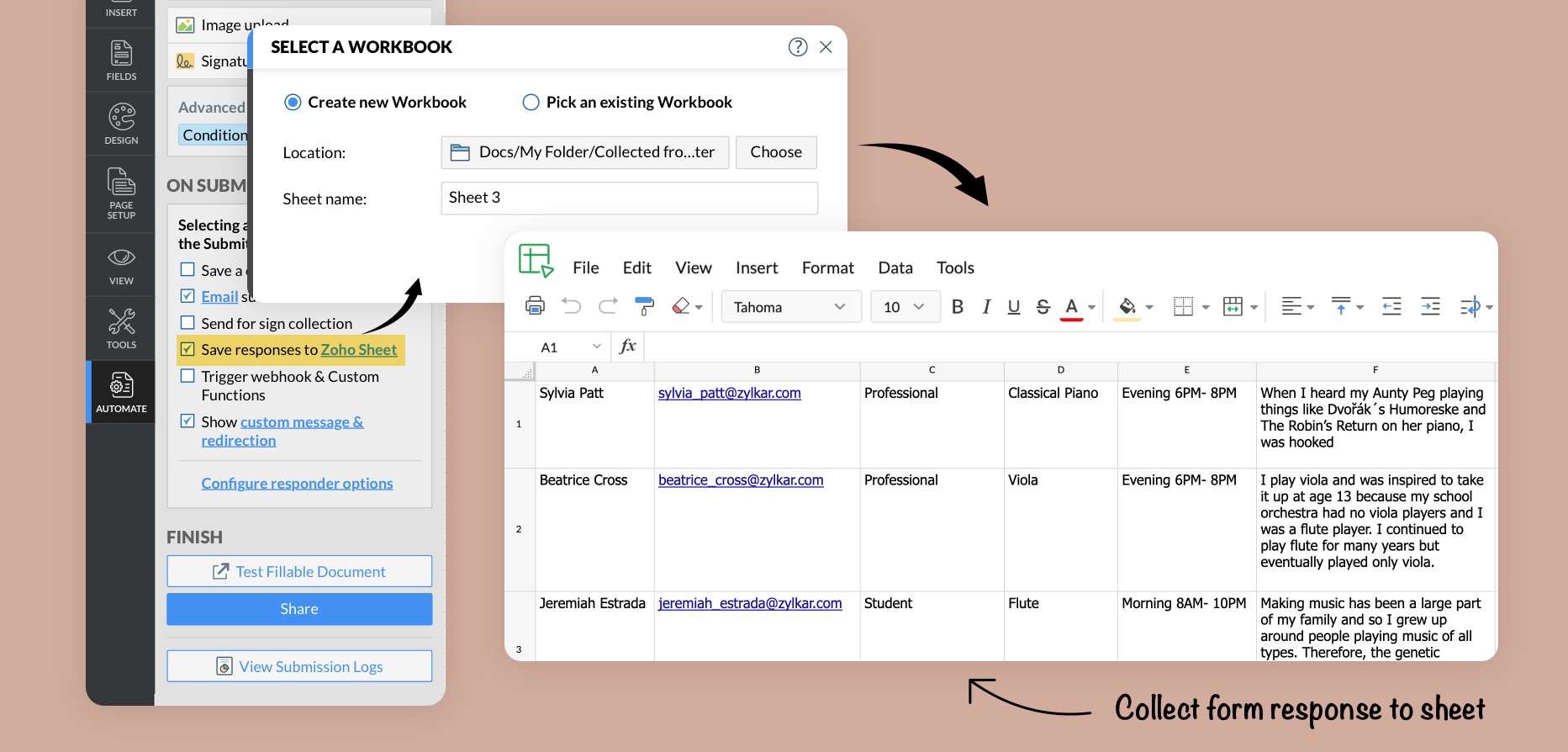
Task: Toggle bold formatting in sheet toolbar
Action: [957, 307]
